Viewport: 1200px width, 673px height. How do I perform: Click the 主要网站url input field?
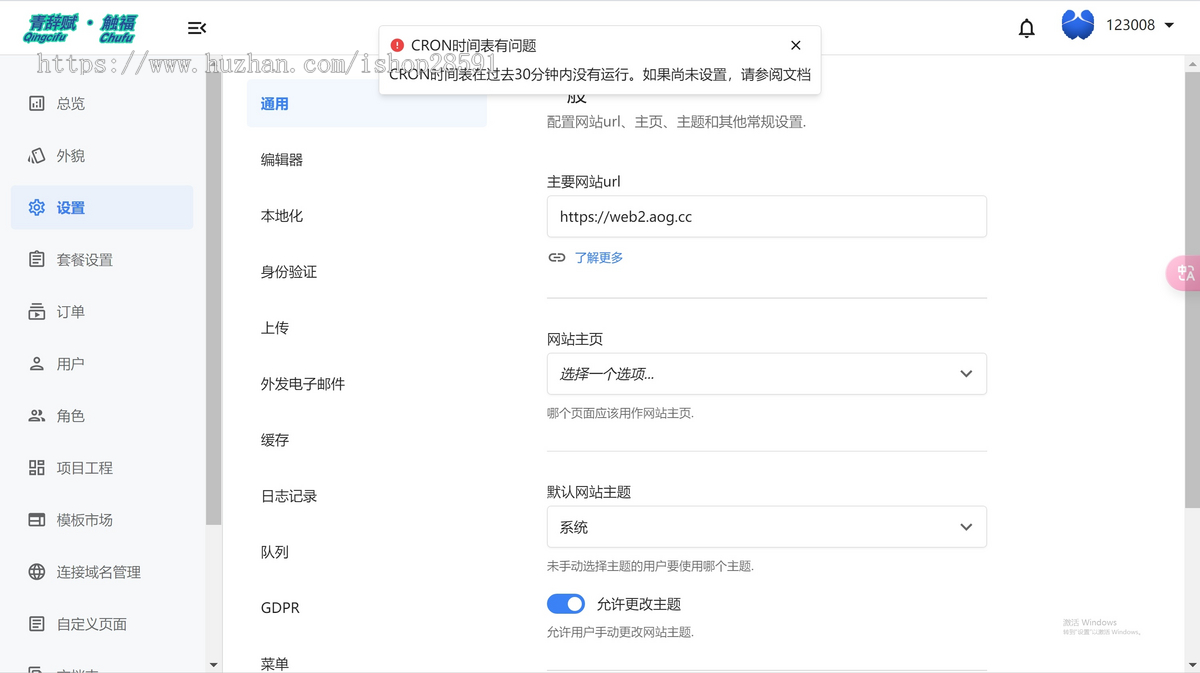(767, 216)
